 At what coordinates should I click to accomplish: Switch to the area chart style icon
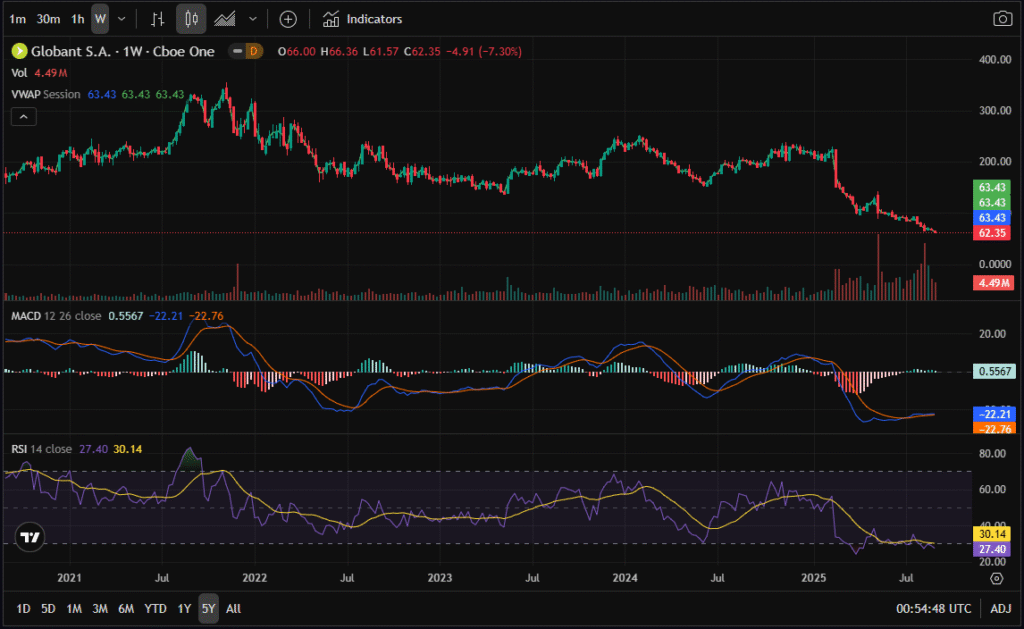[226, 19]
